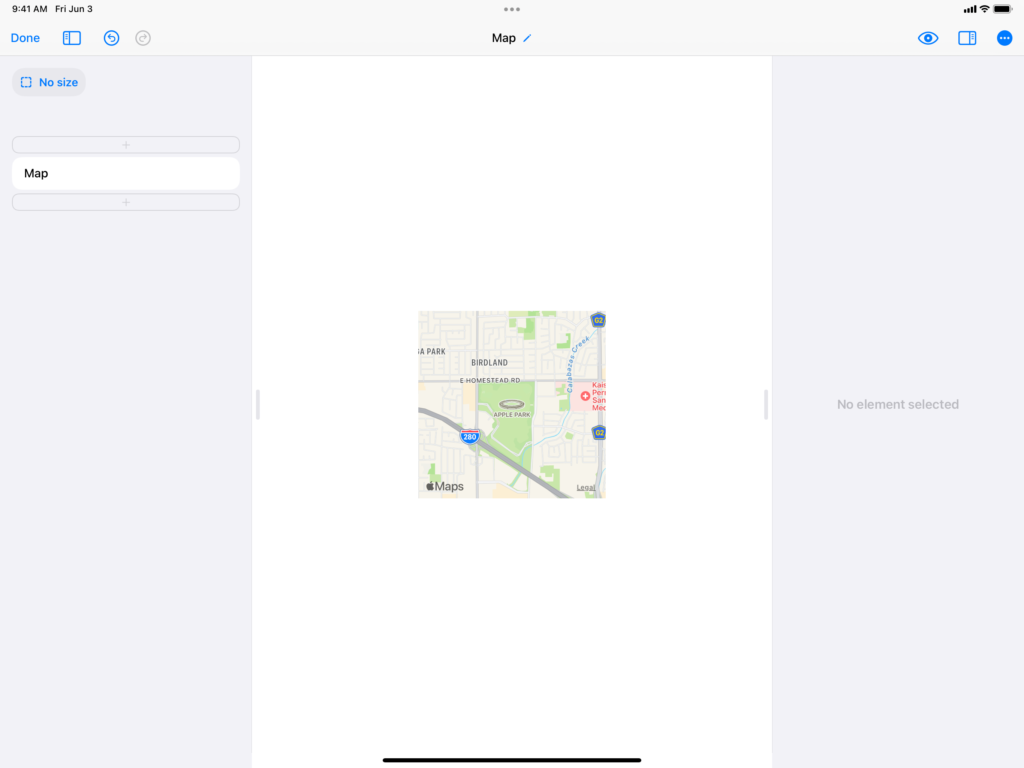Toggle the right inspector panel icon
Viewport: 1024px width, 768px height.
click(x=966, y=38)
